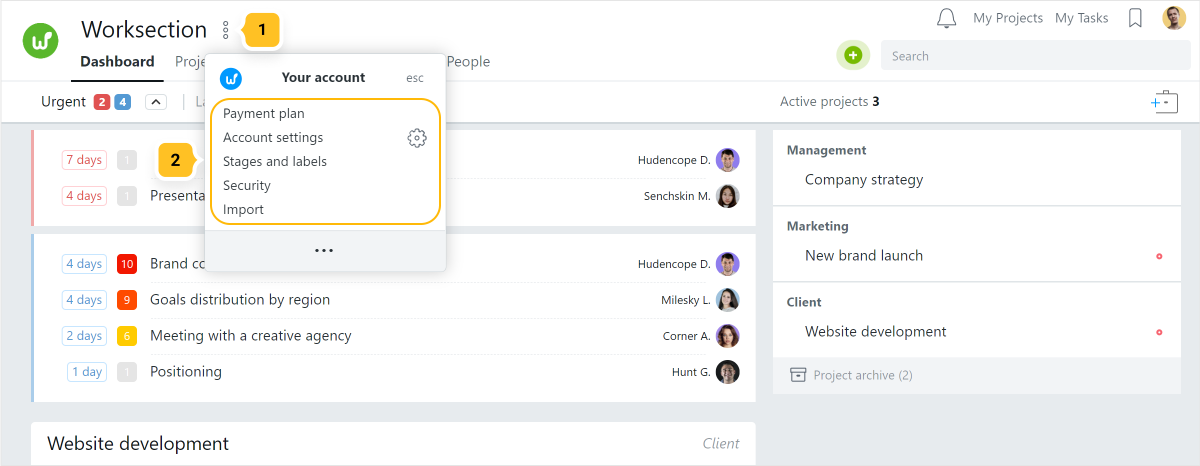Click Hudencope D. avatar on 7 days row
Viewport: 1200px width, 466px height.
click(x=728, y=160)
